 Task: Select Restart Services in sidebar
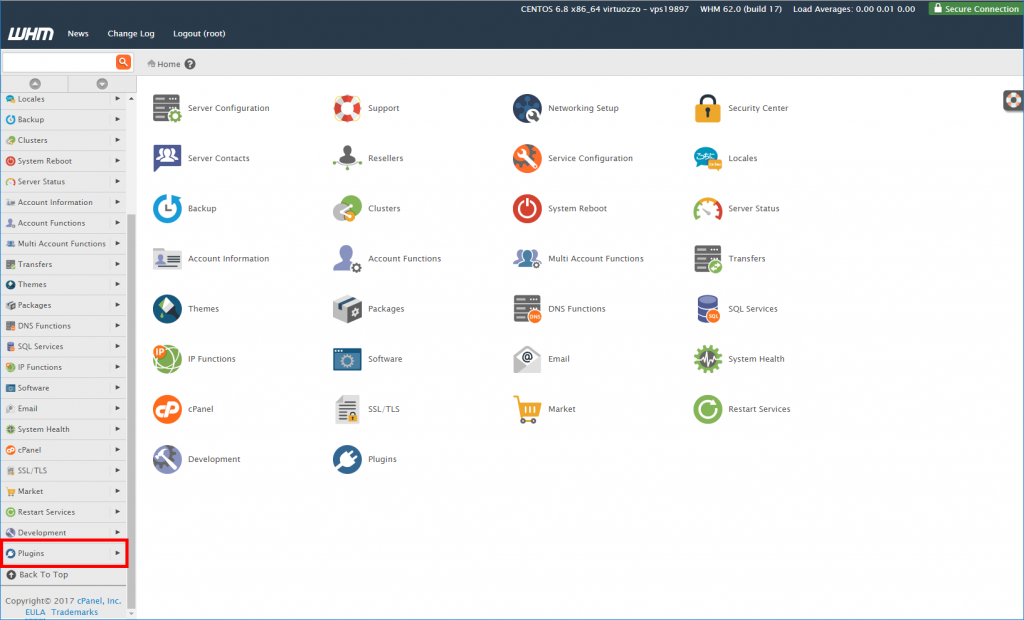[x=46, y=512]
